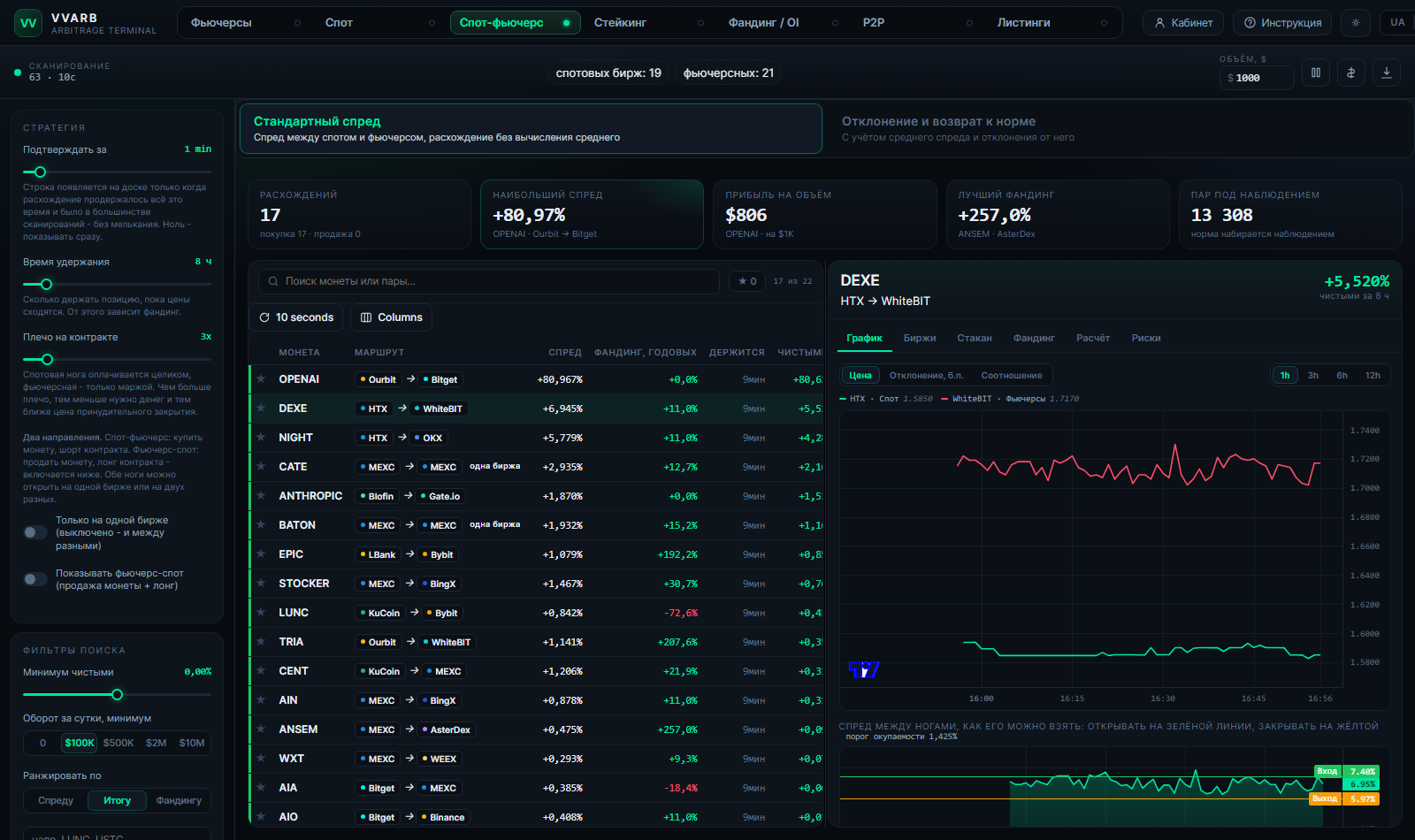Screen dimensions: 1415x840
Task: Rank by 'Фандингу' option
Action: coord(179,800)
